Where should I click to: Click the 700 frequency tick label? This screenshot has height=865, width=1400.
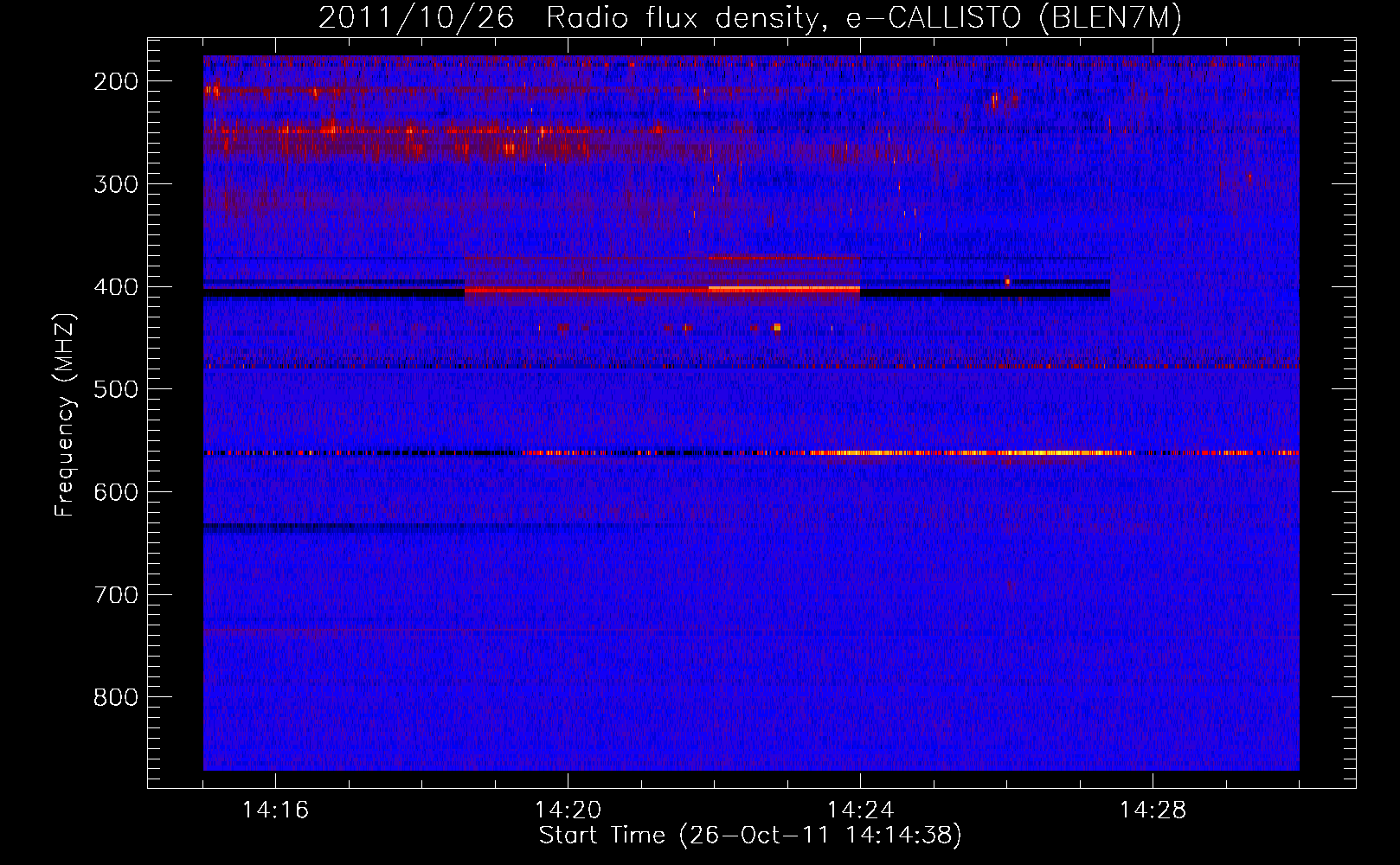click(116, 595)
